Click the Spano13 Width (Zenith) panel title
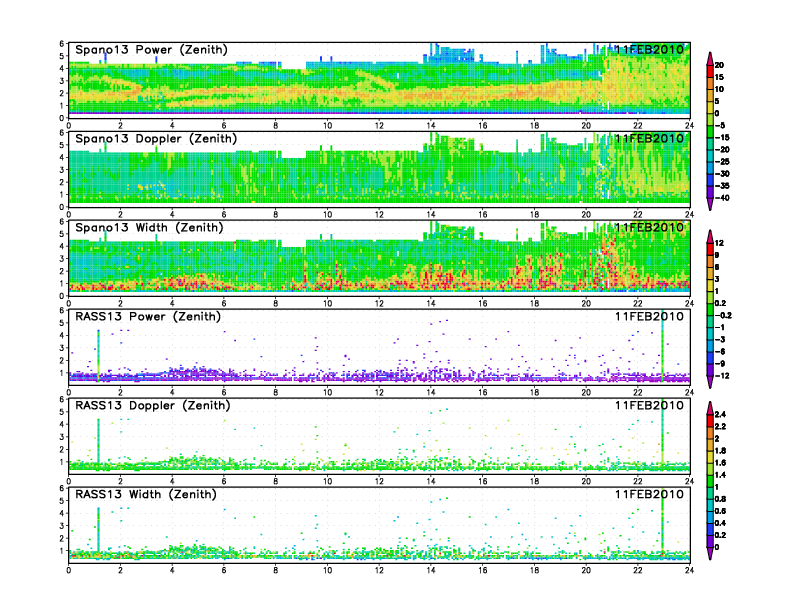 coord(149,227)
